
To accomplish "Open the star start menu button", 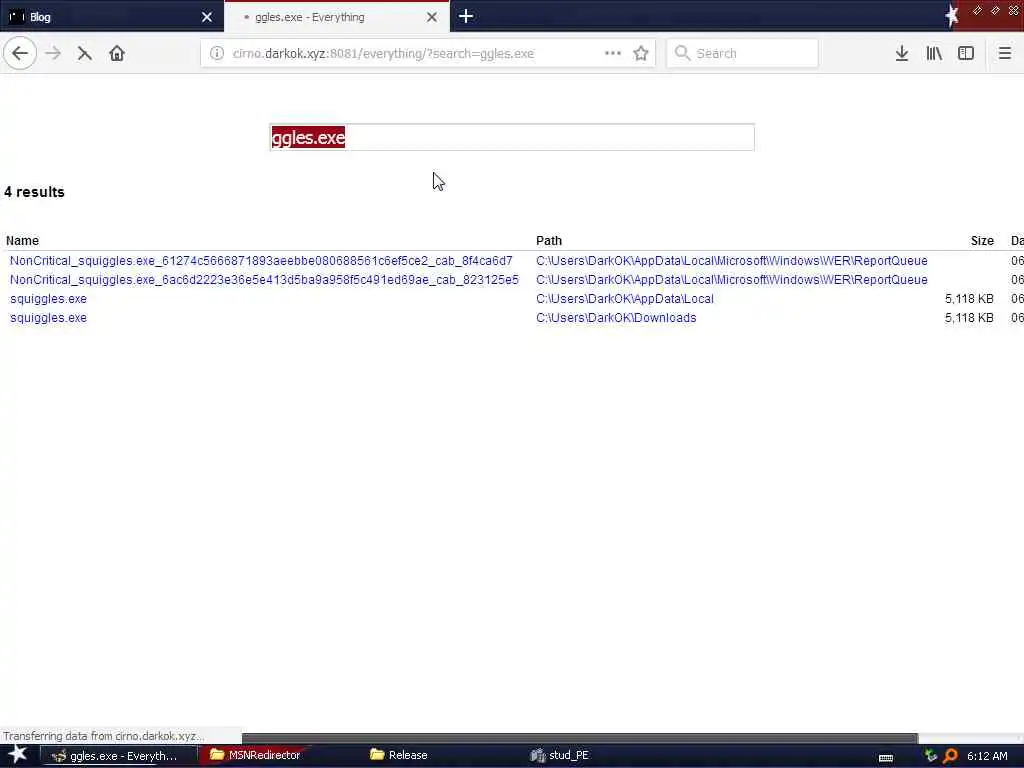I will [x=18, y=755].
